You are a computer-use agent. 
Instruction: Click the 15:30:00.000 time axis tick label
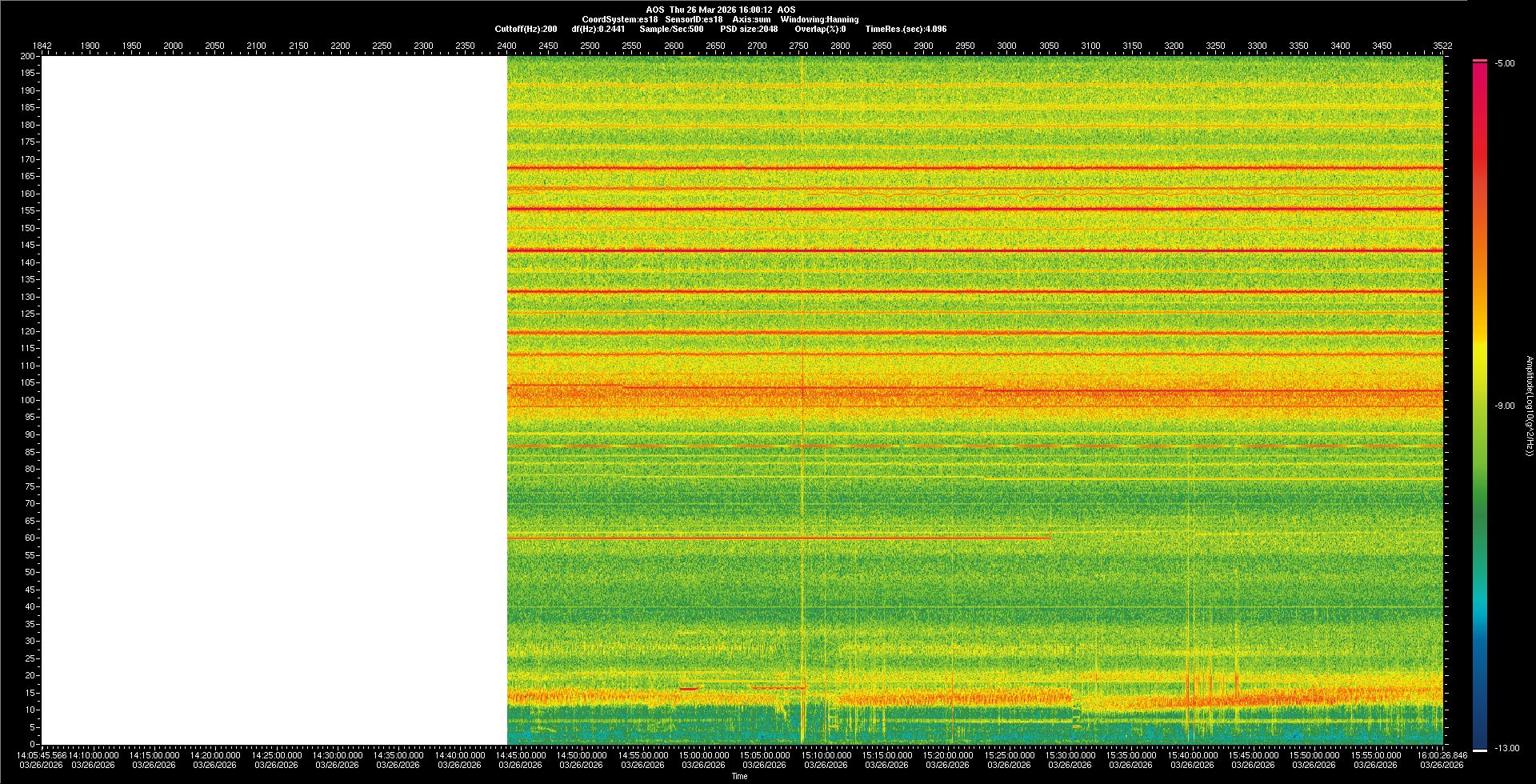pyautogui.click(x=1070, y=755)
